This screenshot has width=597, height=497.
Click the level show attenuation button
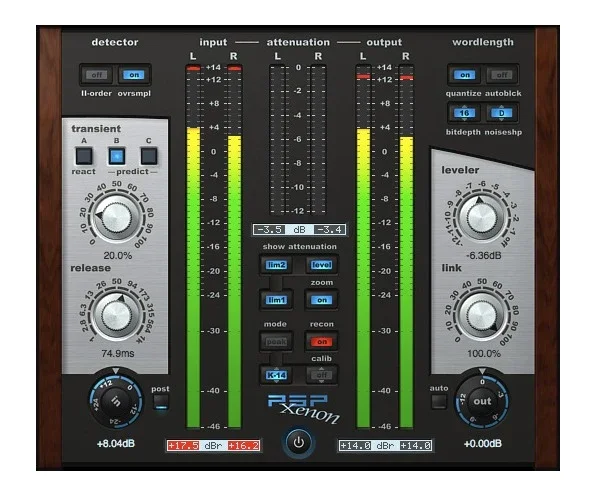(322, 265)
